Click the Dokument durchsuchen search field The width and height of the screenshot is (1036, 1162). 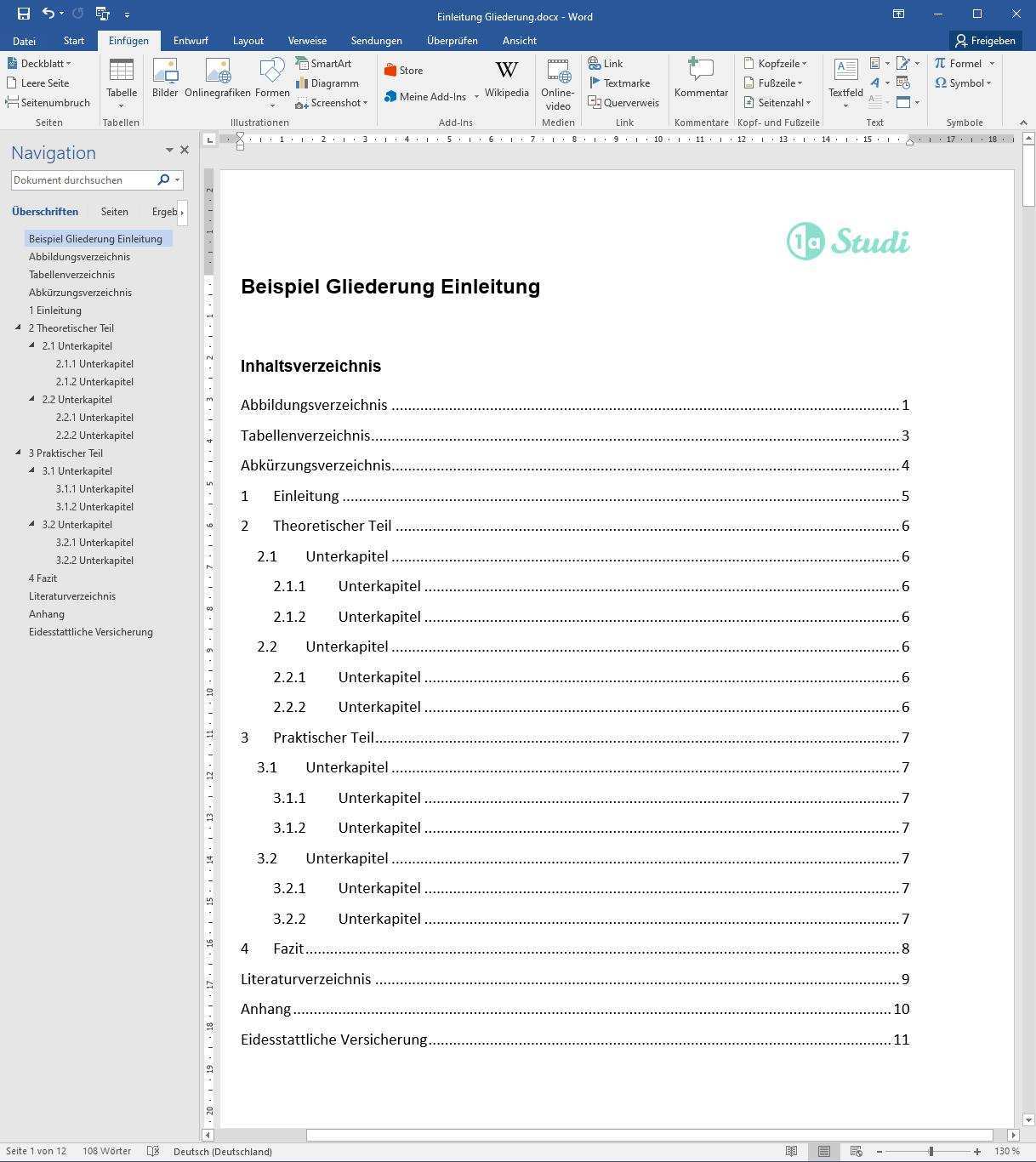(x=82, y=180)
